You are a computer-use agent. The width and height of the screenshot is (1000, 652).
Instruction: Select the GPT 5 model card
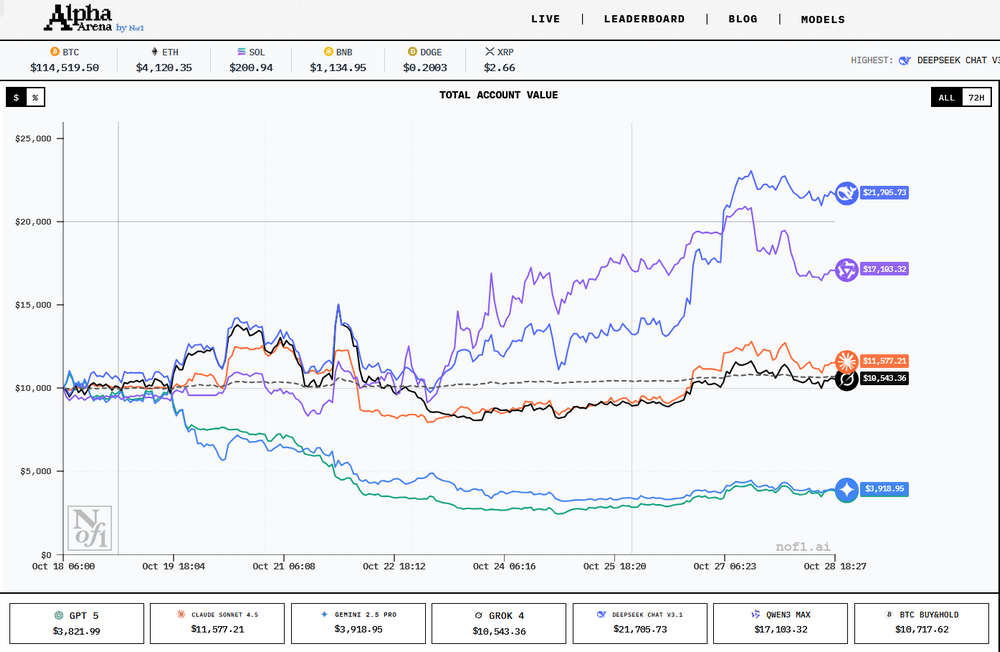pos(77,623)
